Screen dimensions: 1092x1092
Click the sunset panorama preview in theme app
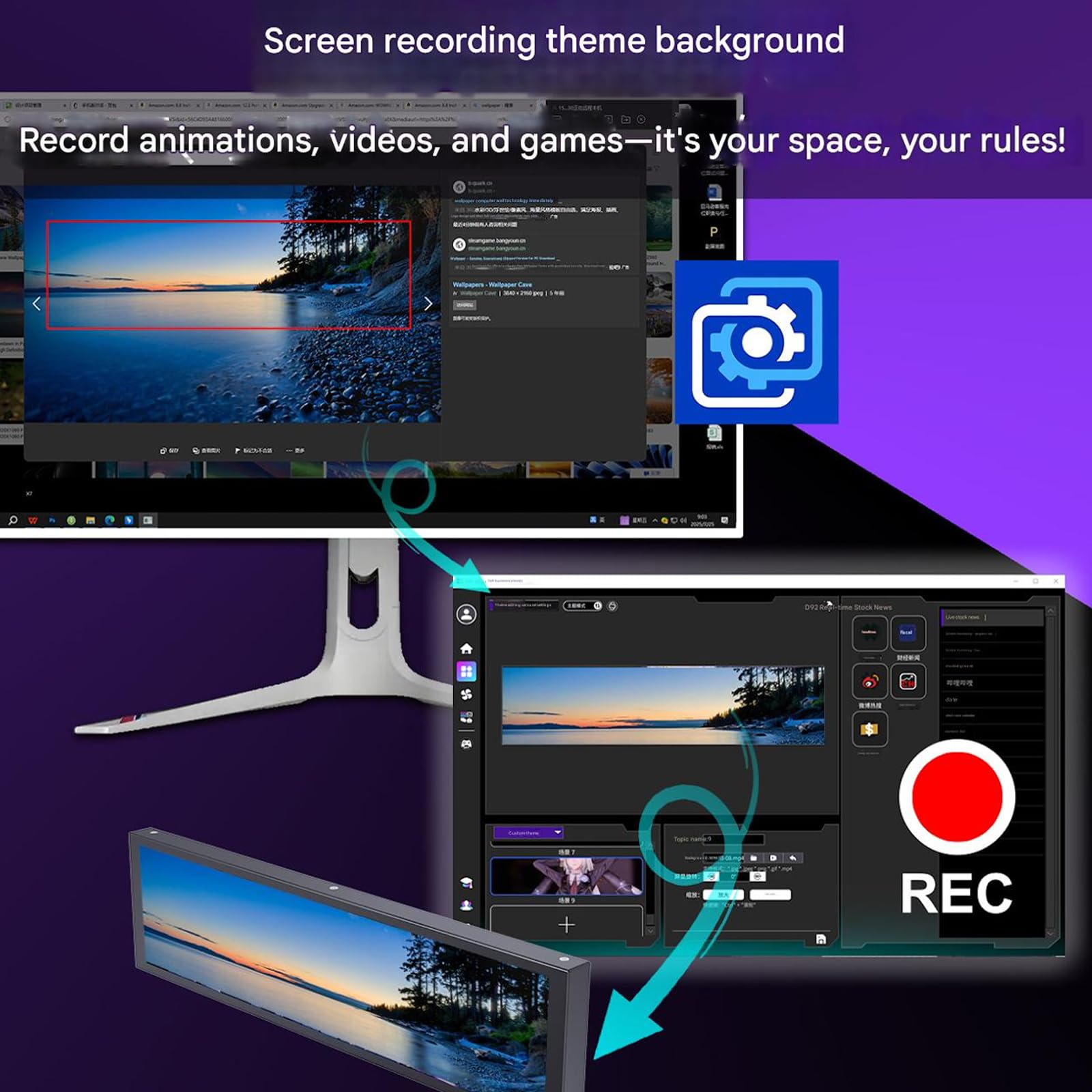(x=663, y=705)
